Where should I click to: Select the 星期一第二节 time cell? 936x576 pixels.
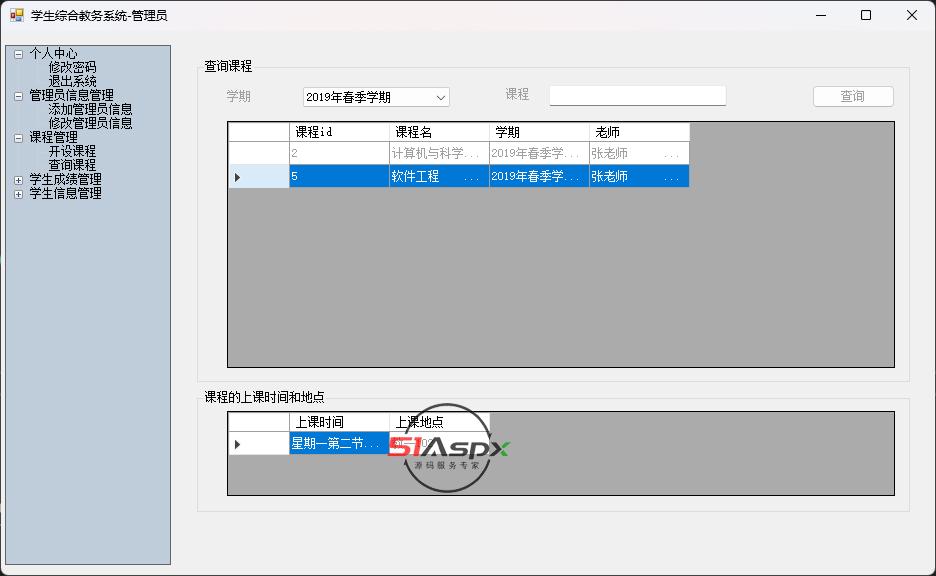point(339,443)
